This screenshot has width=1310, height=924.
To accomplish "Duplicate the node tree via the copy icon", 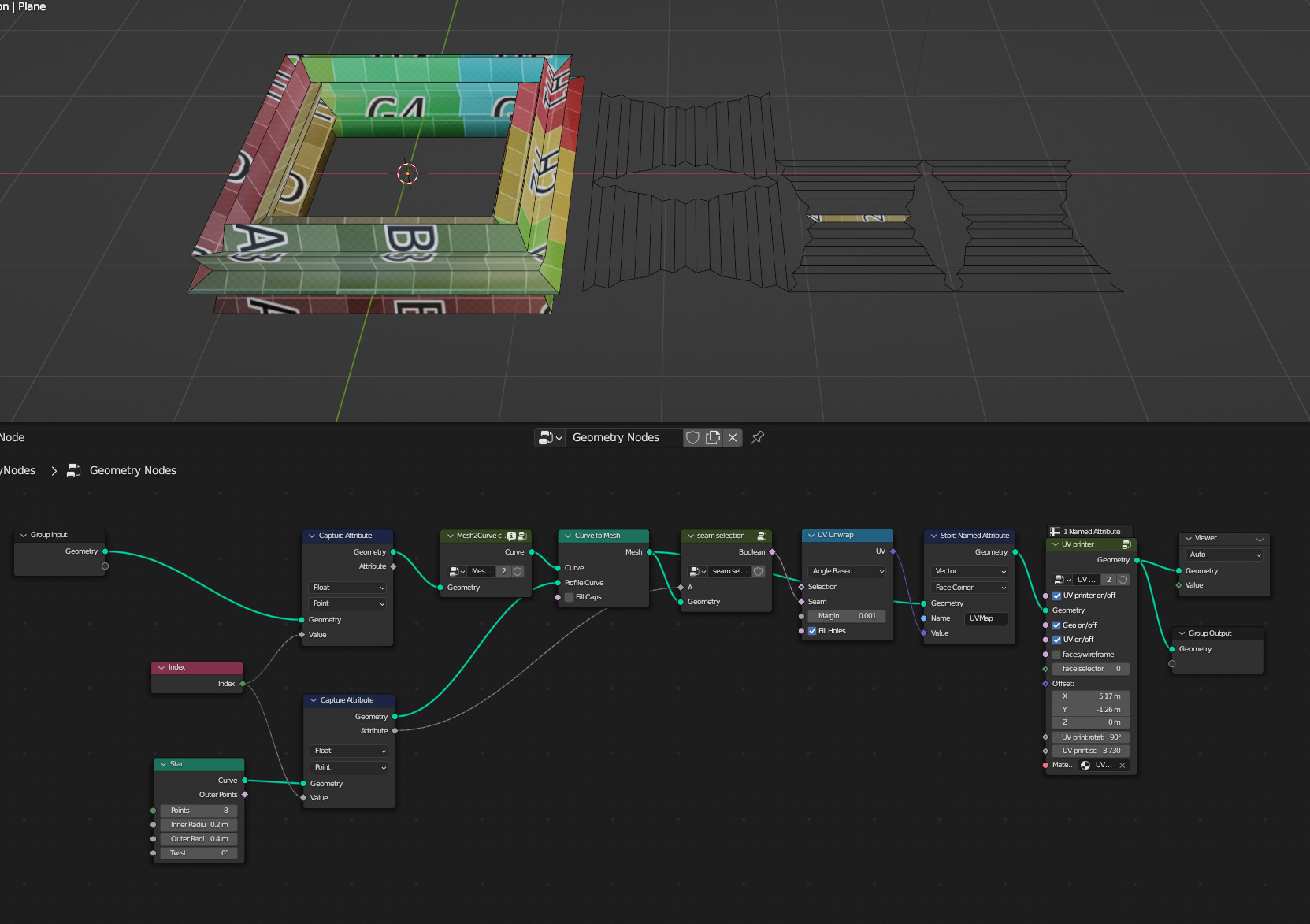I will click(x=712, y=437).
